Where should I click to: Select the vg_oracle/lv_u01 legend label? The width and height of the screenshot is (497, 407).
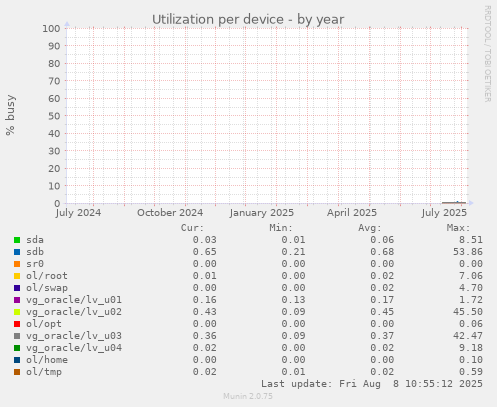click(74, 300)
